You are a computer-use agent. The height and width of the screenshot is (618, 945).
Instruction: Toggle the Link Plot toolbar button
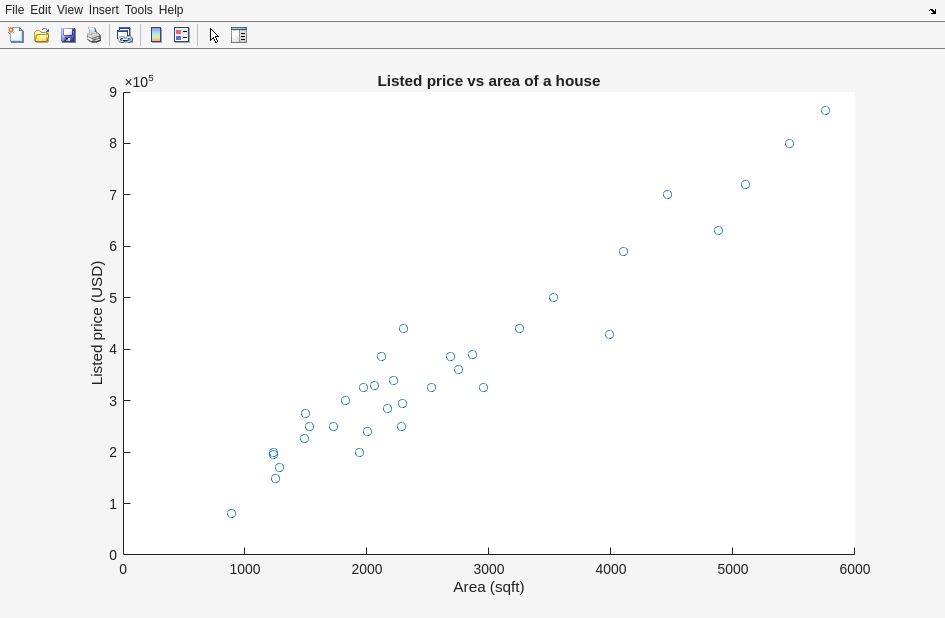point(124,35)
